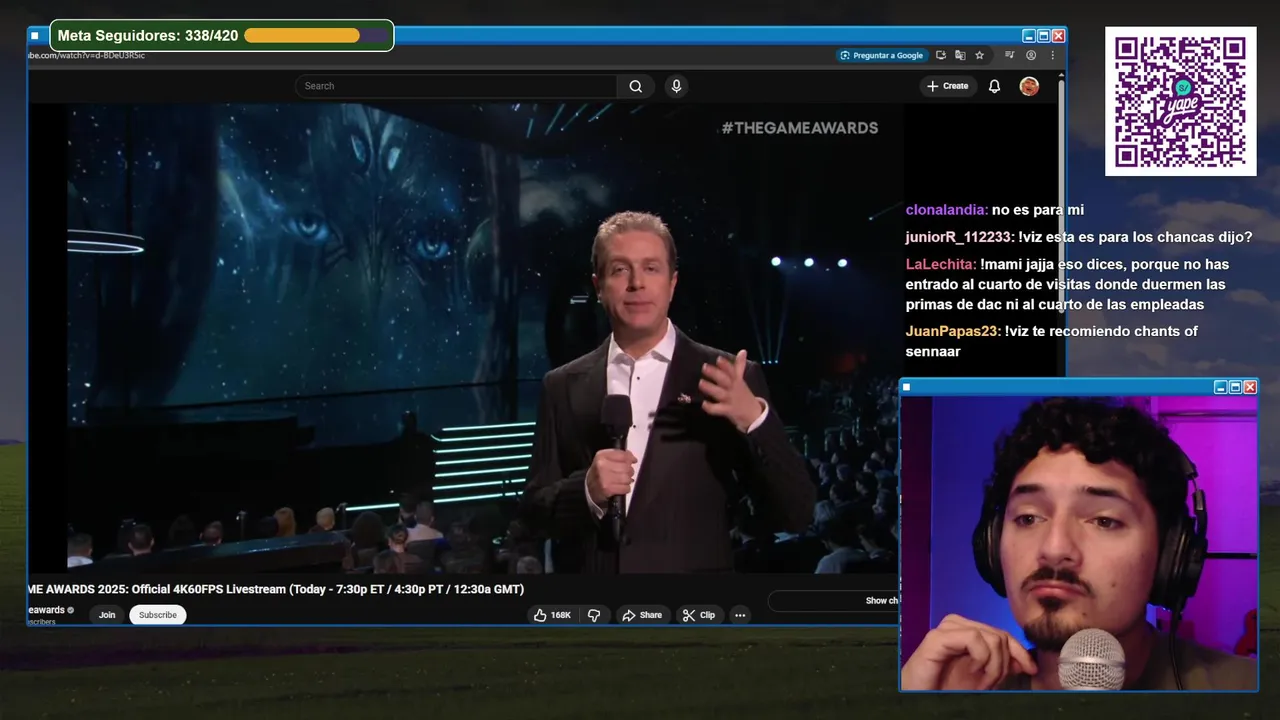
Task: Click chat username LaLechita
Action: point(941,264)
